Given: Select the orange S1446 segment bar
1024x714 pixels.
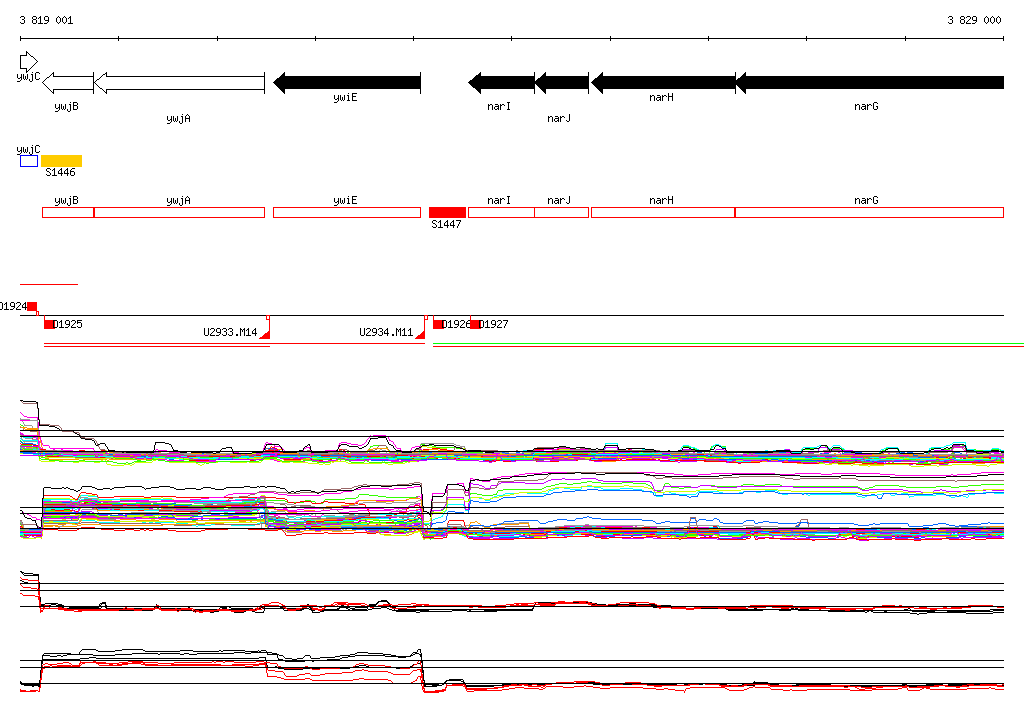Looking at the screenshot, I should (61, 161).
